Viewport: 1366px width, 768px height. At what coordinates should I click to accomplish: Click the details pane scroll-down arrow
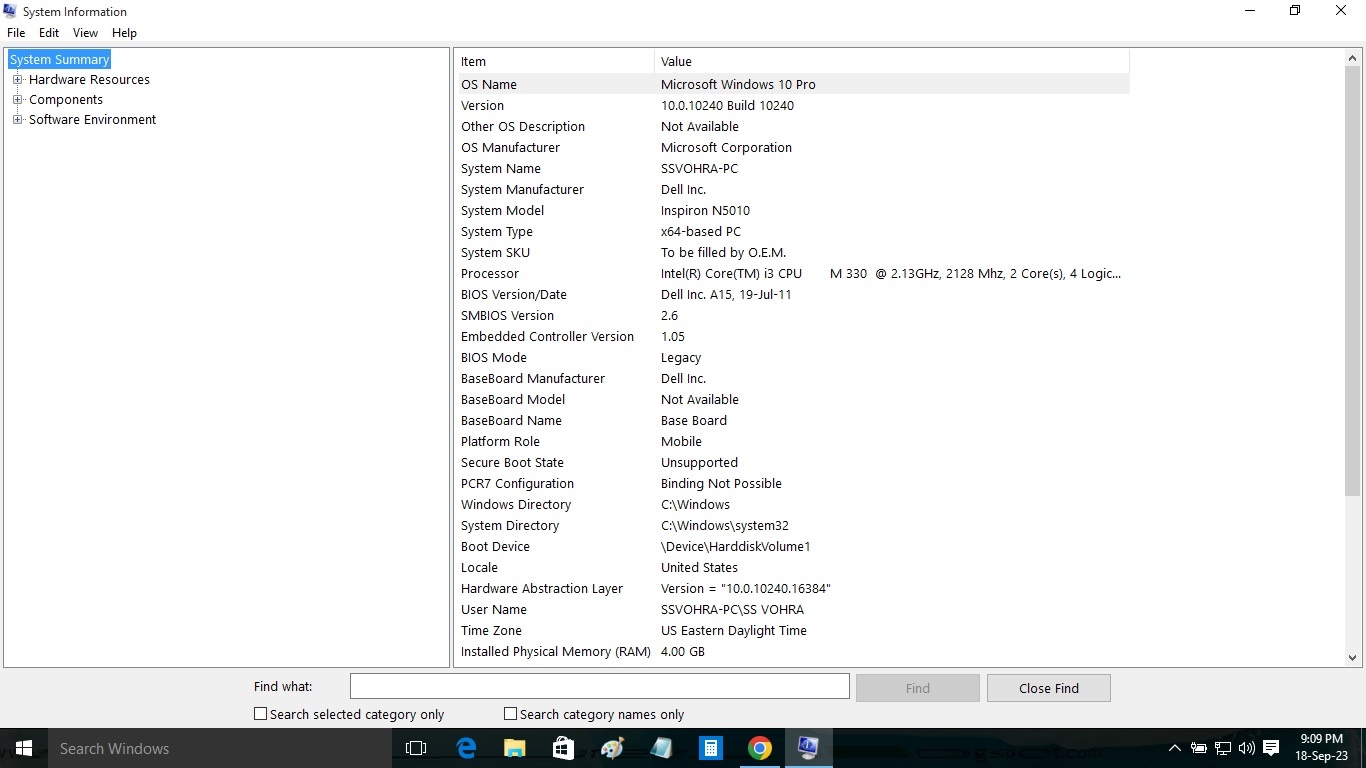[1352, 658]
